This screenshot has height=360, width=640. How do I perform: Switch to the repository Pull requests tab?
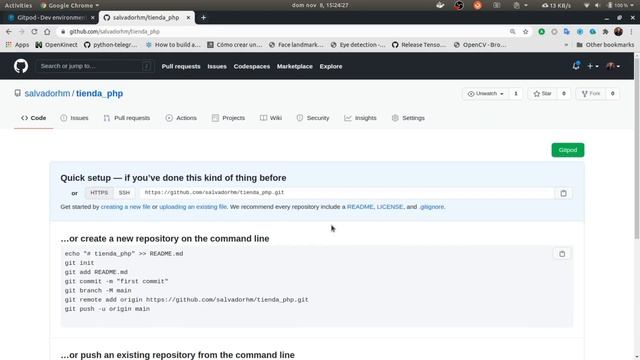pos(127,118)
